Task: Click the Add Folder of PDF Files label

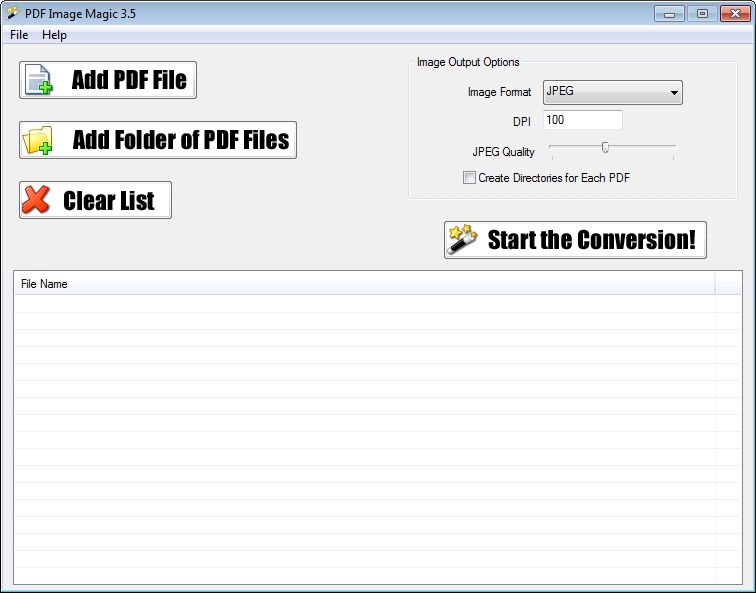Action: click(181, 140)
